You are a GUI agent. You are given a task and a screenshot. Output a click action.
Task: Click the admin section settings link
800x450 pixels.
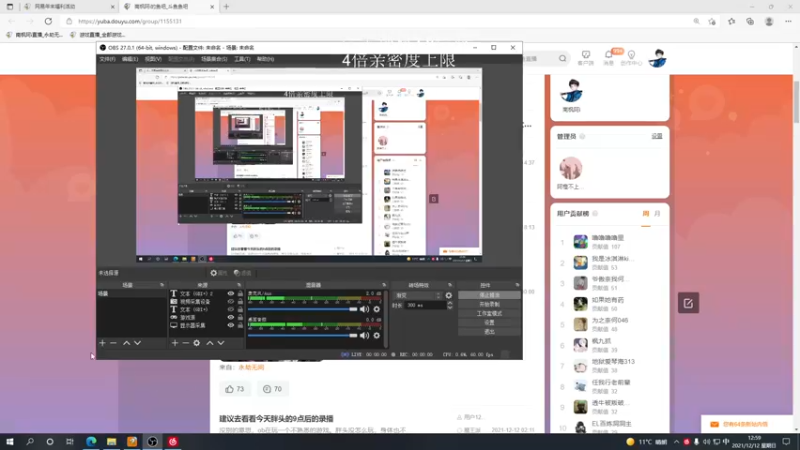coord(657,136)
